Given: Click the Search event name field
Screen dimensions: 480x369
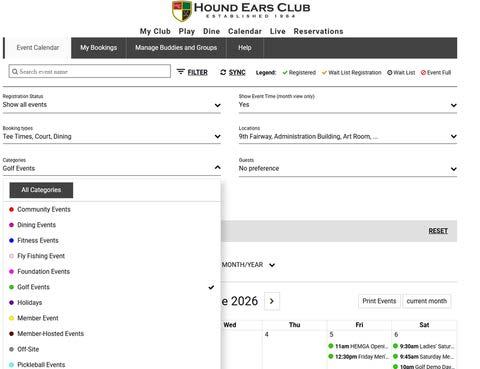Looking at the screenshot, I should pyautogui.click(x=90, y=72).
